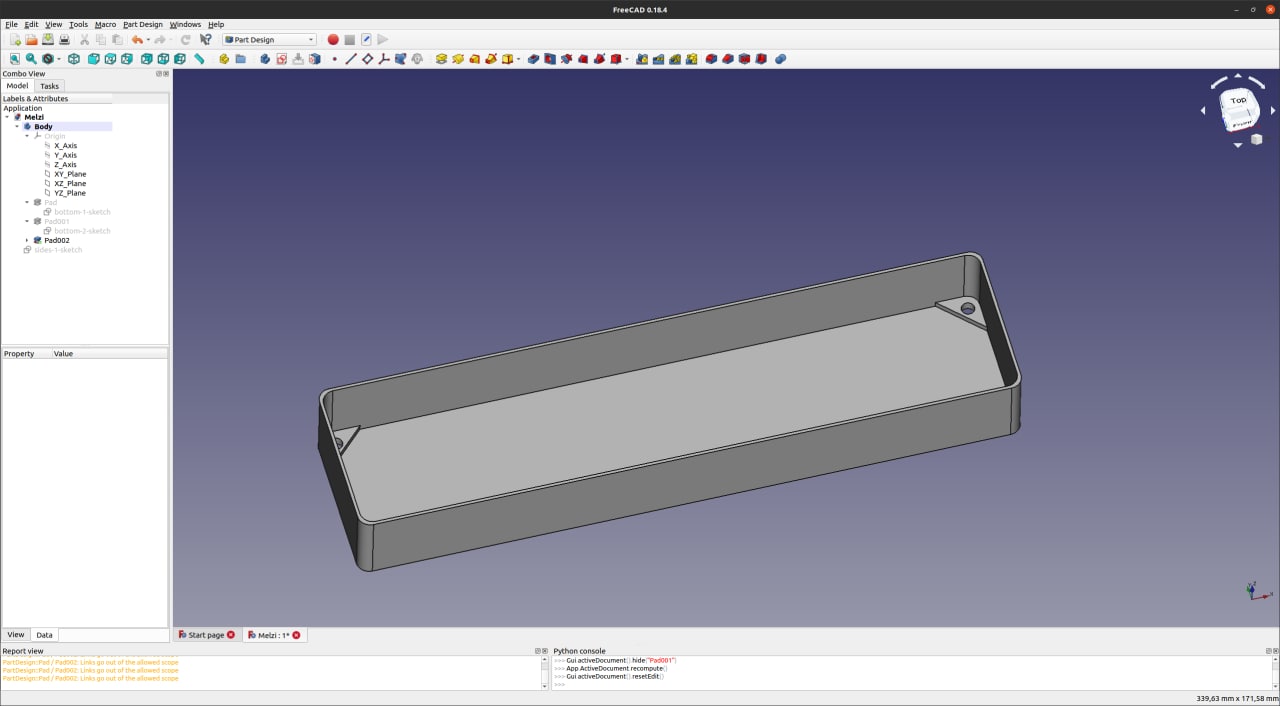Collapse the Melzi document tree node

click(7, 117)
